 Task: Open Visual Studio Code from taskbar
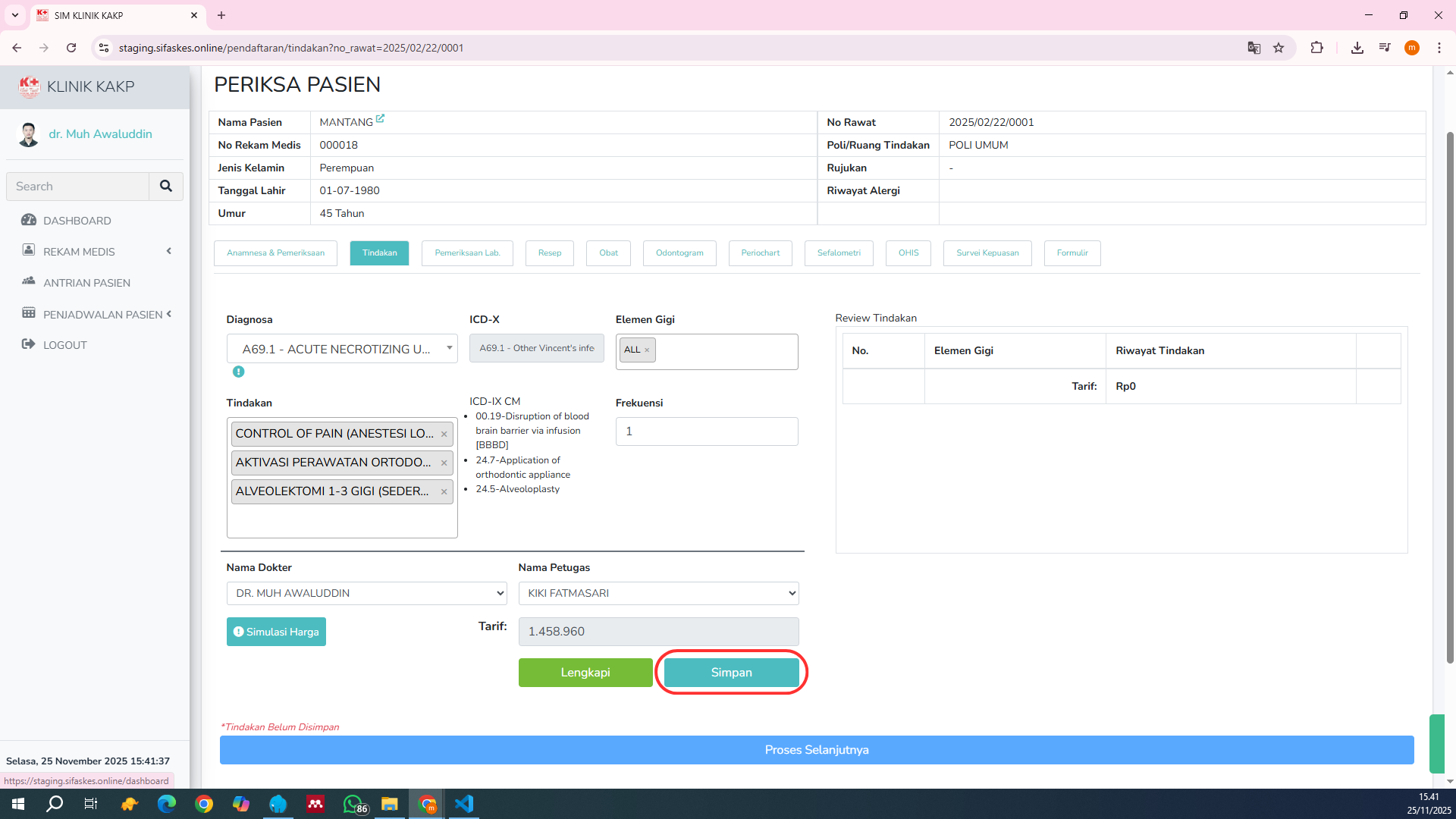pos(463,804)
